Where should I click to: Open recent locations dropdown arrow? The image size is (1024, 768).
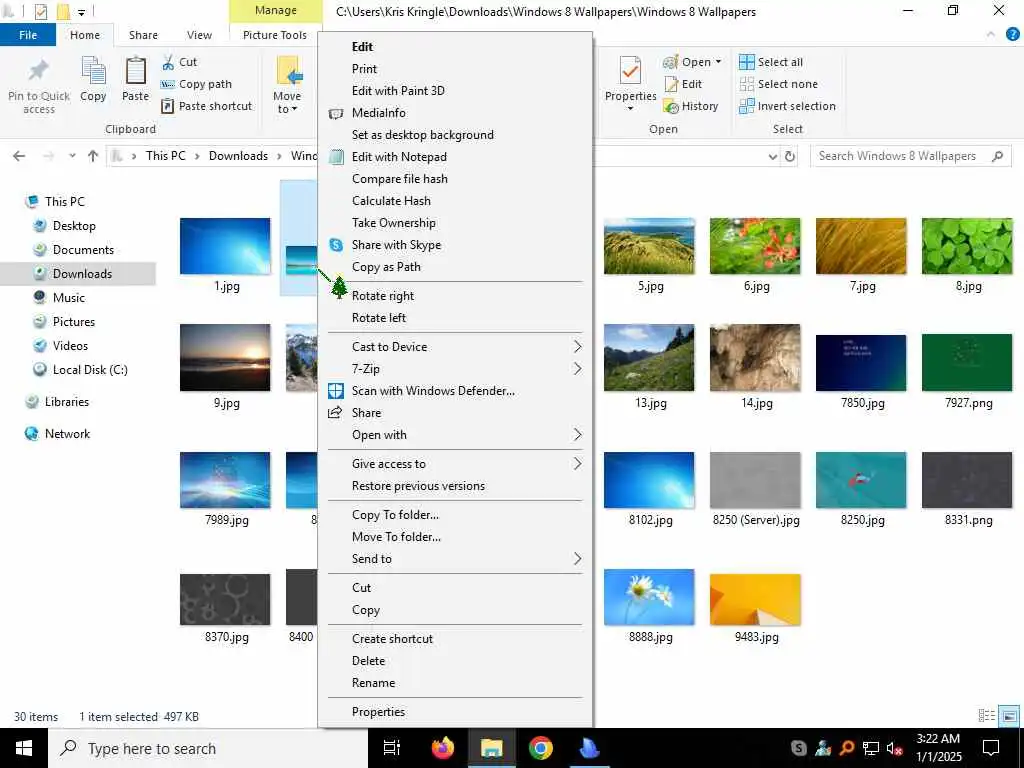pyautogui.click(x=72, y=156)
